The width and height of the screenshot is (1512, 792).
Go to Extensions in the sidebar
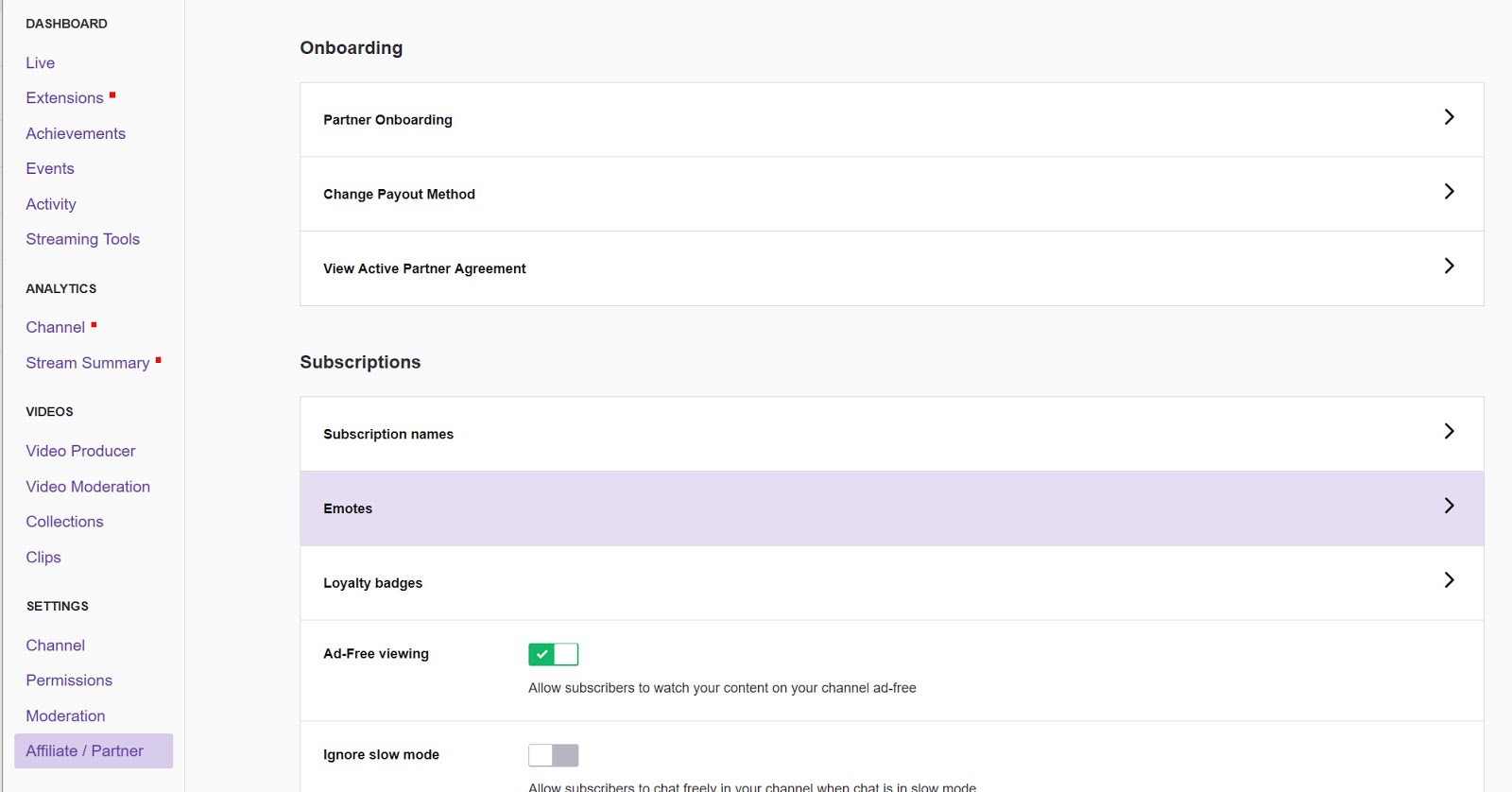coord(64,98)
